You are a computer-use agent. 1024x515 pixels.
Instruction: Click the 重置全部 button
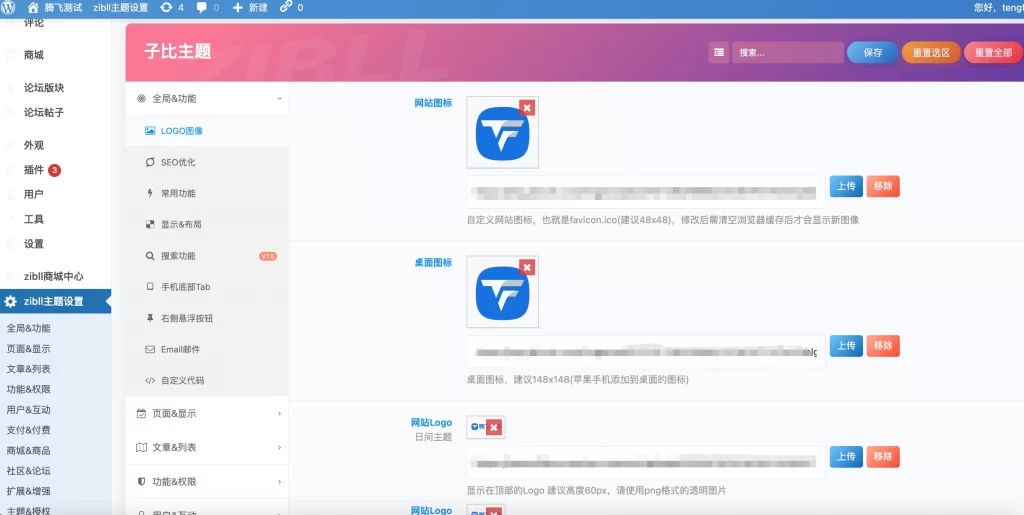(x=993, y=53)
